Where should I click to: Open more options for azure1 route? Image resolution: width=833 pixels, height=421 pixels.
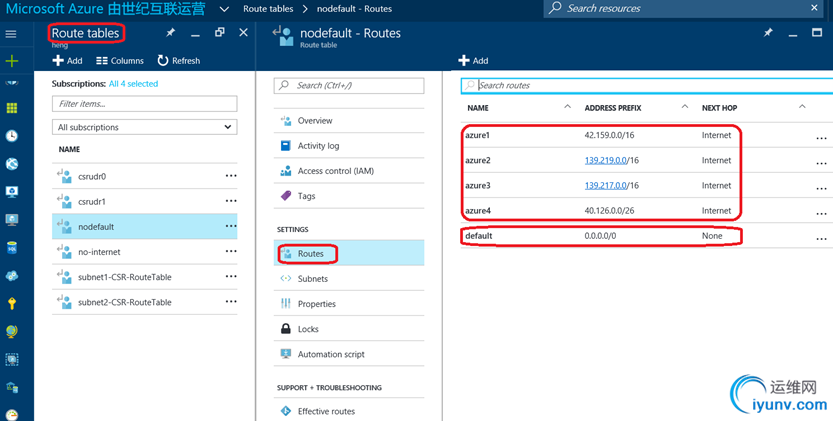point(821,138)
